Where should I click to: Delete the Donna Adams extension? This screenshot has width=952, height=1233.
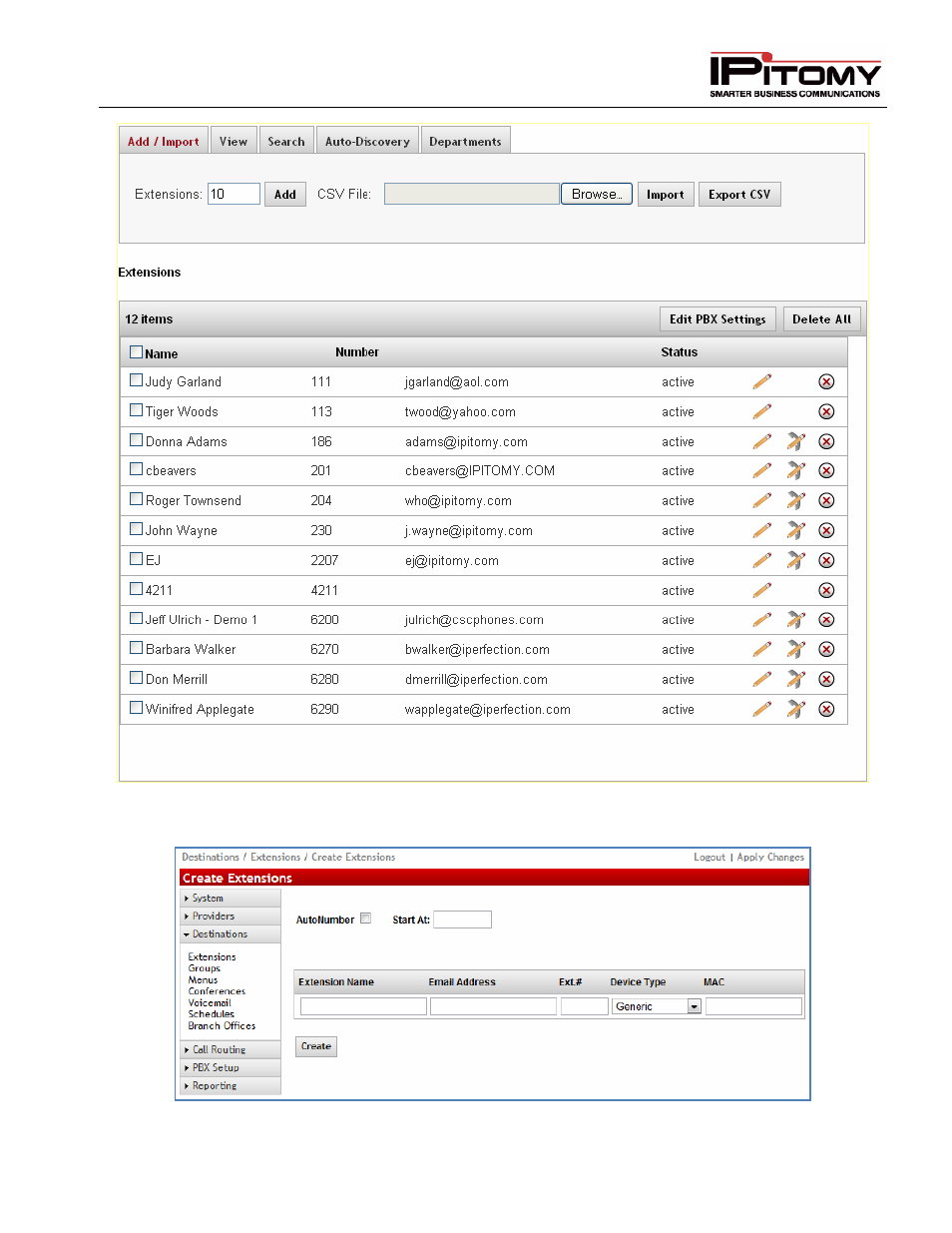point(826,441)
